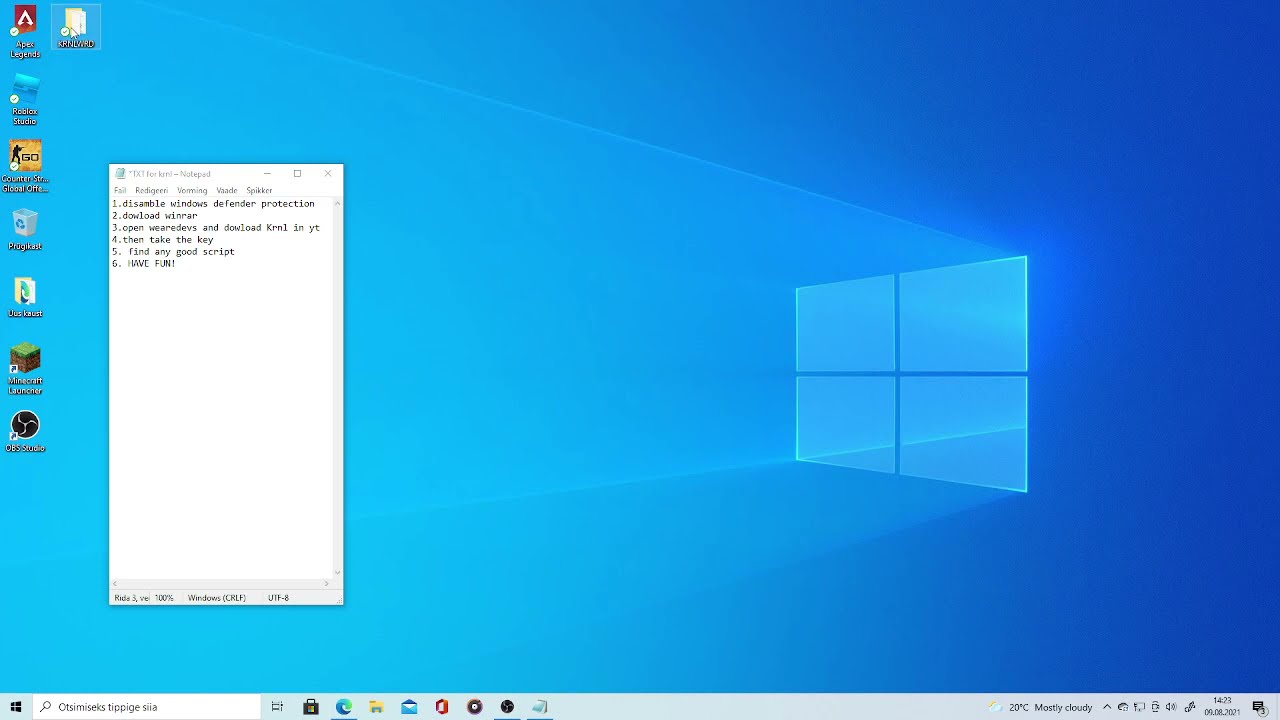This screenshot has height=720, width=1280.
Task: Open File Explorer from the taskbar
Action: (376, 707)
